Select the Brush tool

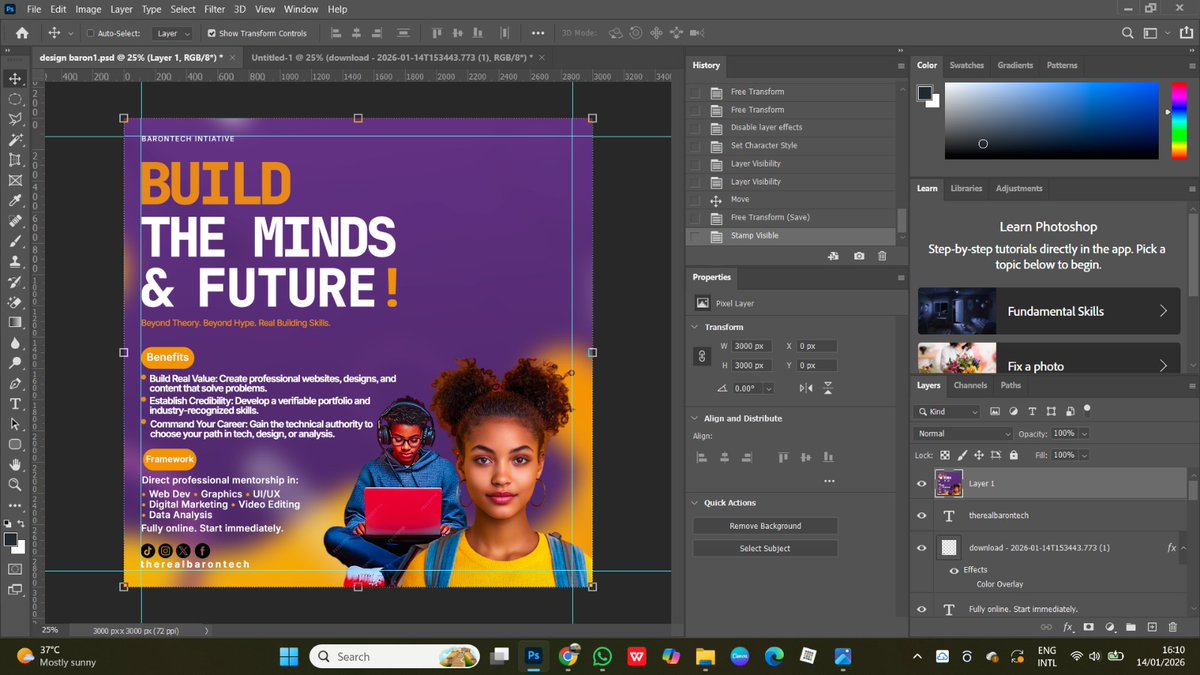(15, 241)
